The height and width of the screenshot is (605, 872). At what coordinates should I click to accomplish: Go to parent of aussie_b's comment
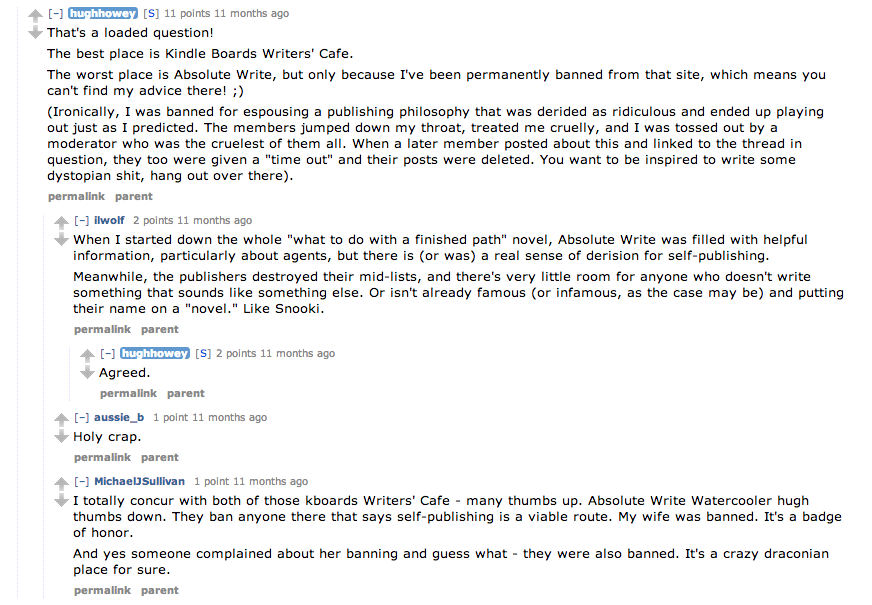160,457
